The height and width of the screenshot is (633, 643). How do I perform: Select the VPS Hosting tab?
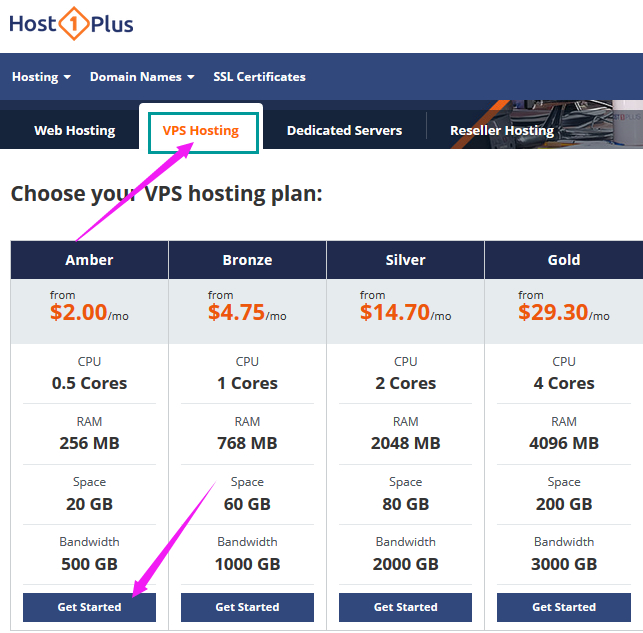pos(201,130)
